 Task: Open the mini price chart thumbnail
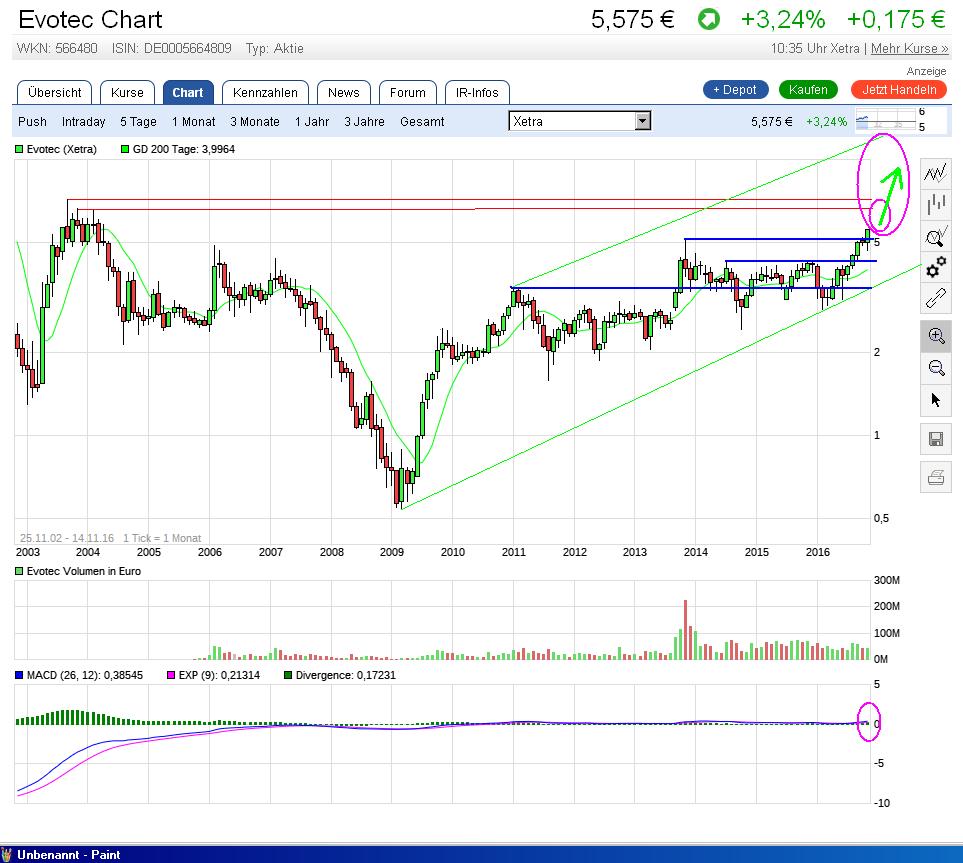click(x=884, y=120)
